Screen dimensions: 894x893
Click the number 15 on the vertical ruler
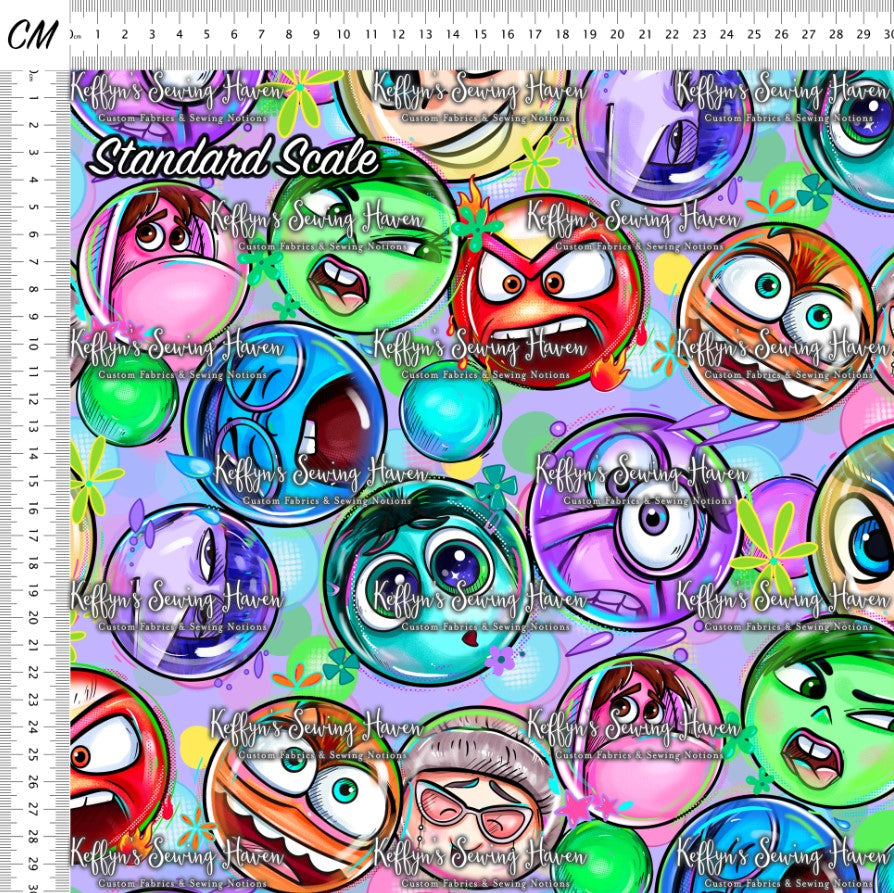pyautogui.click(x=33, y=481)
